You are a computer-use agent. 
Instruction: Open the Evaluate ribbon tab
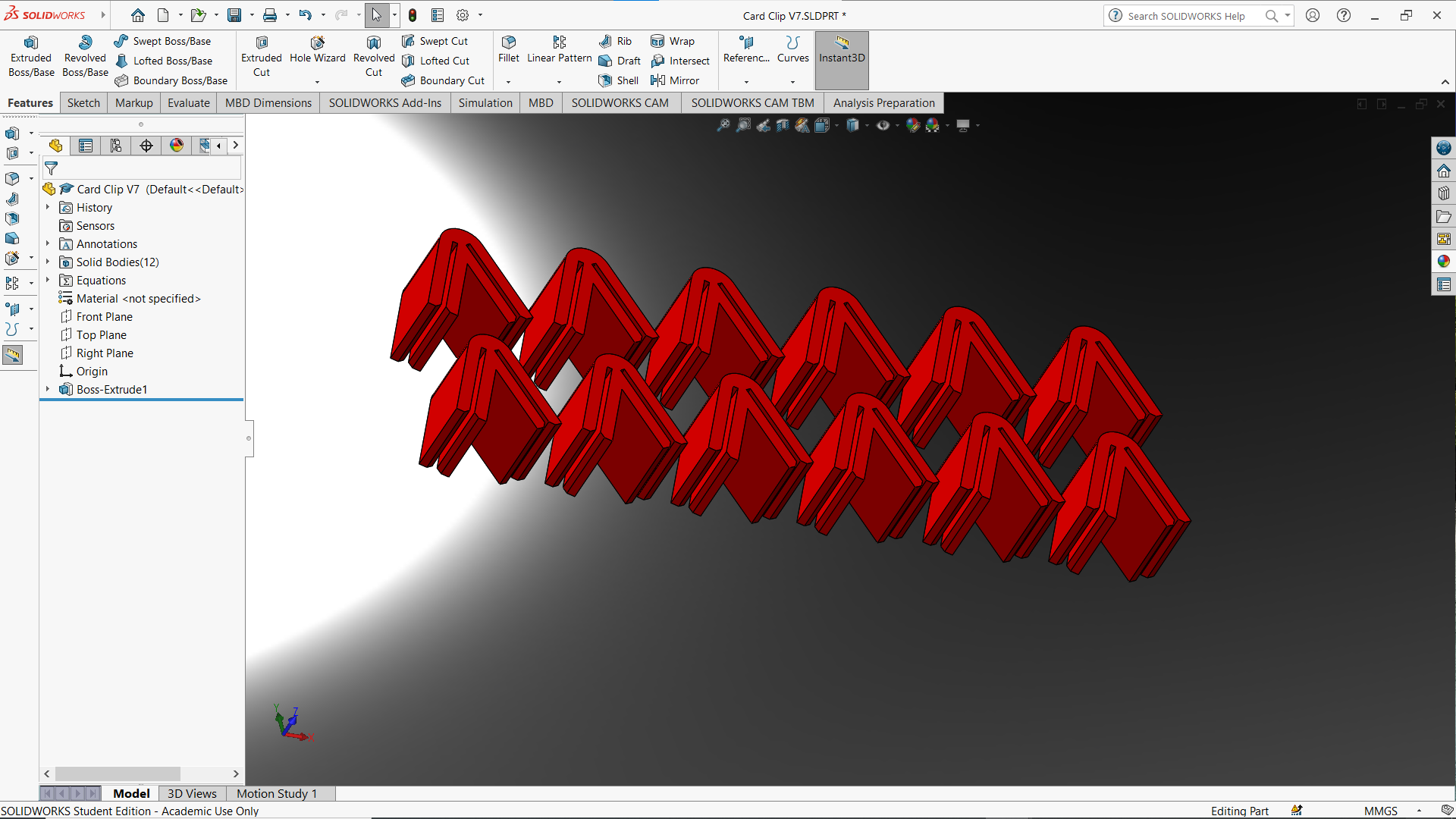(x=188, y=102)
